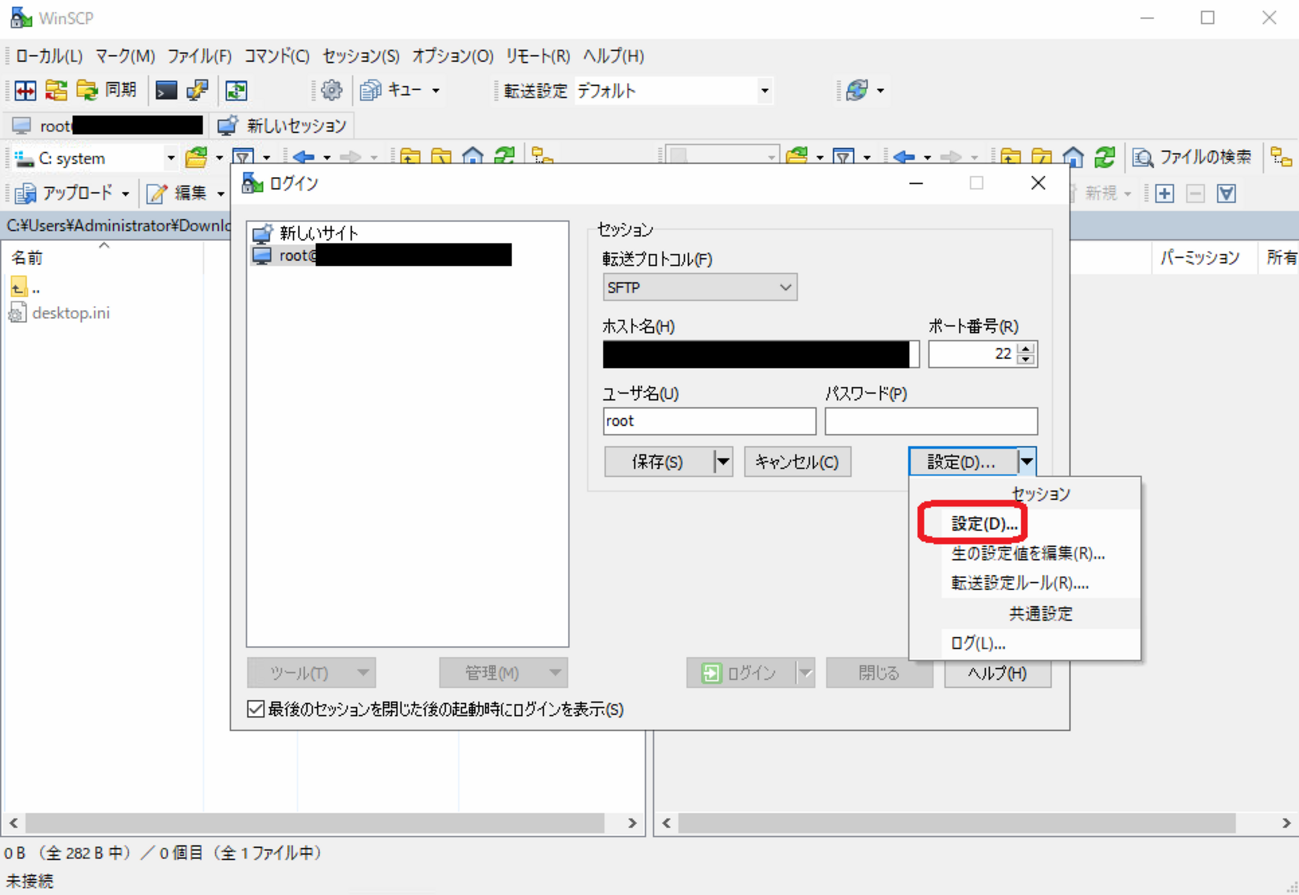Click the 保存(S) button

(x=658, y=462)
